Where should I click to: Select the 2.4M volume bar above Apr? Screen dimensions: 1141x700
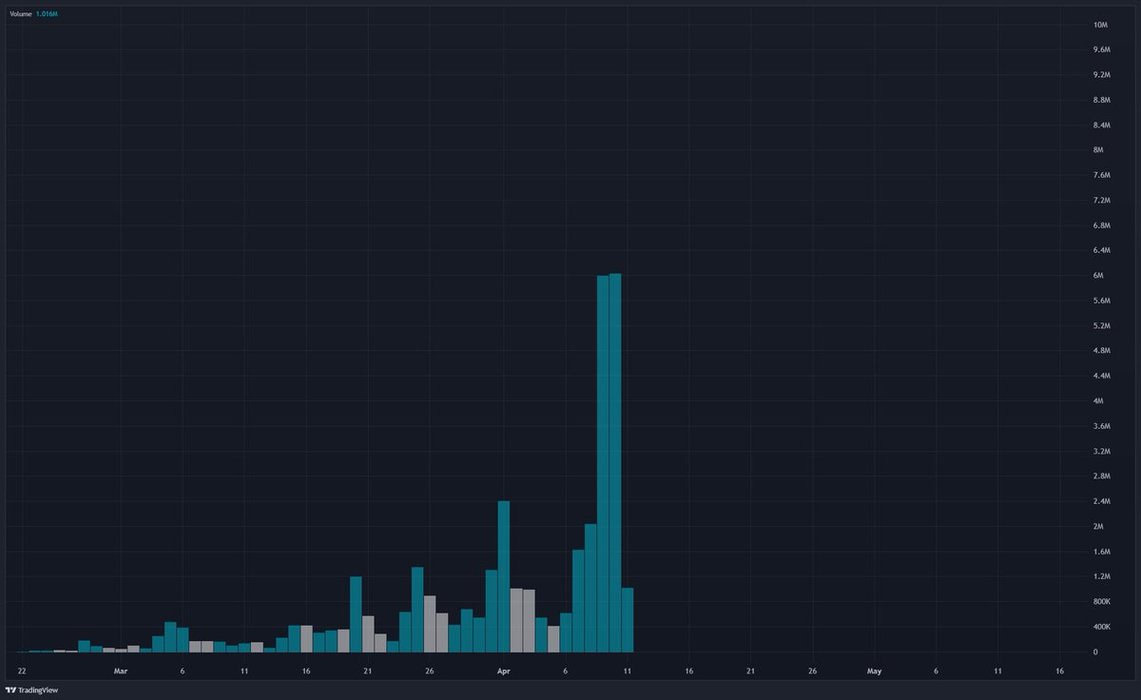coord(504,576)
